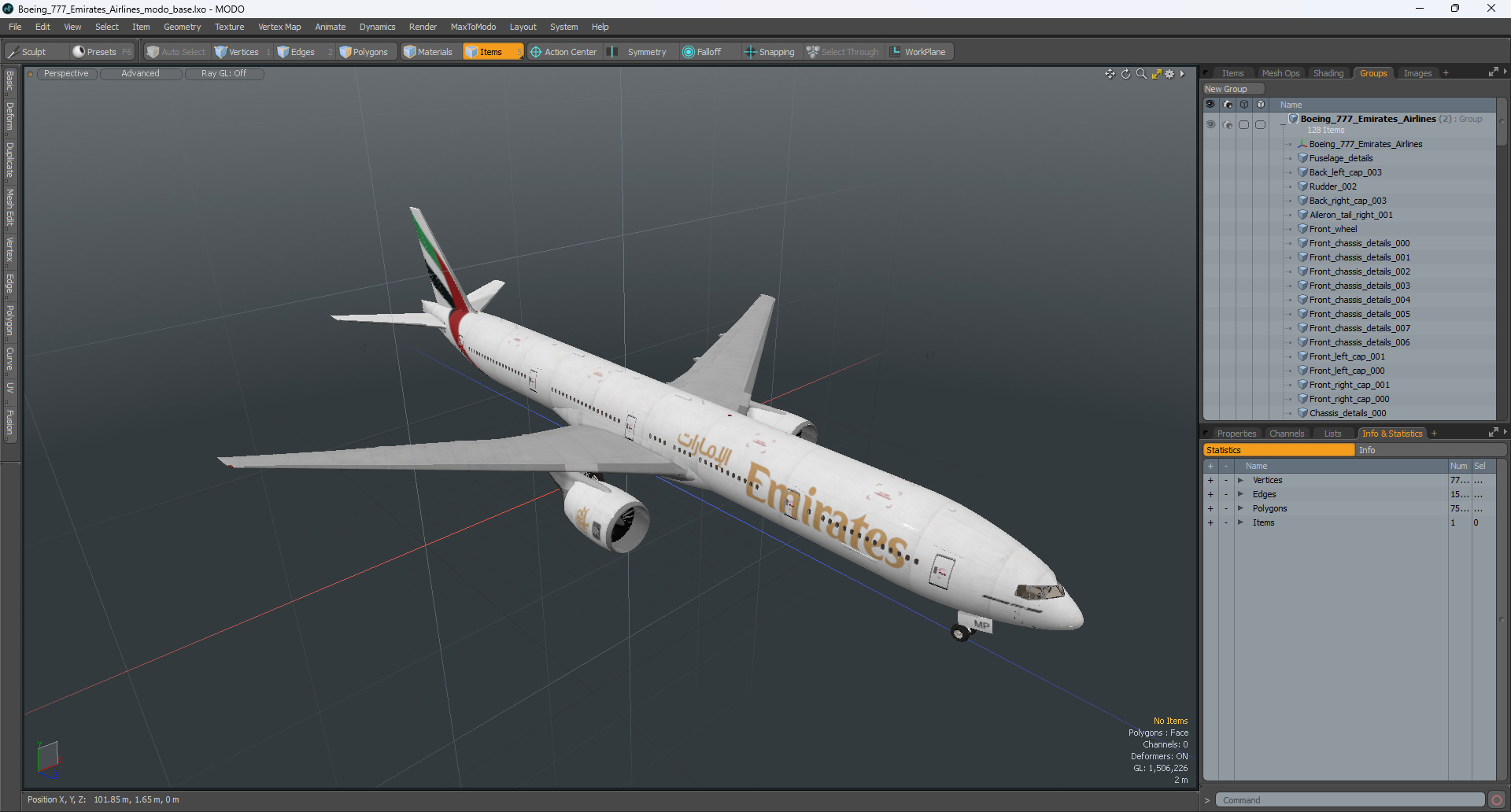
Task: Click the mesh icon of Rudder_002
Action: 1302,186
